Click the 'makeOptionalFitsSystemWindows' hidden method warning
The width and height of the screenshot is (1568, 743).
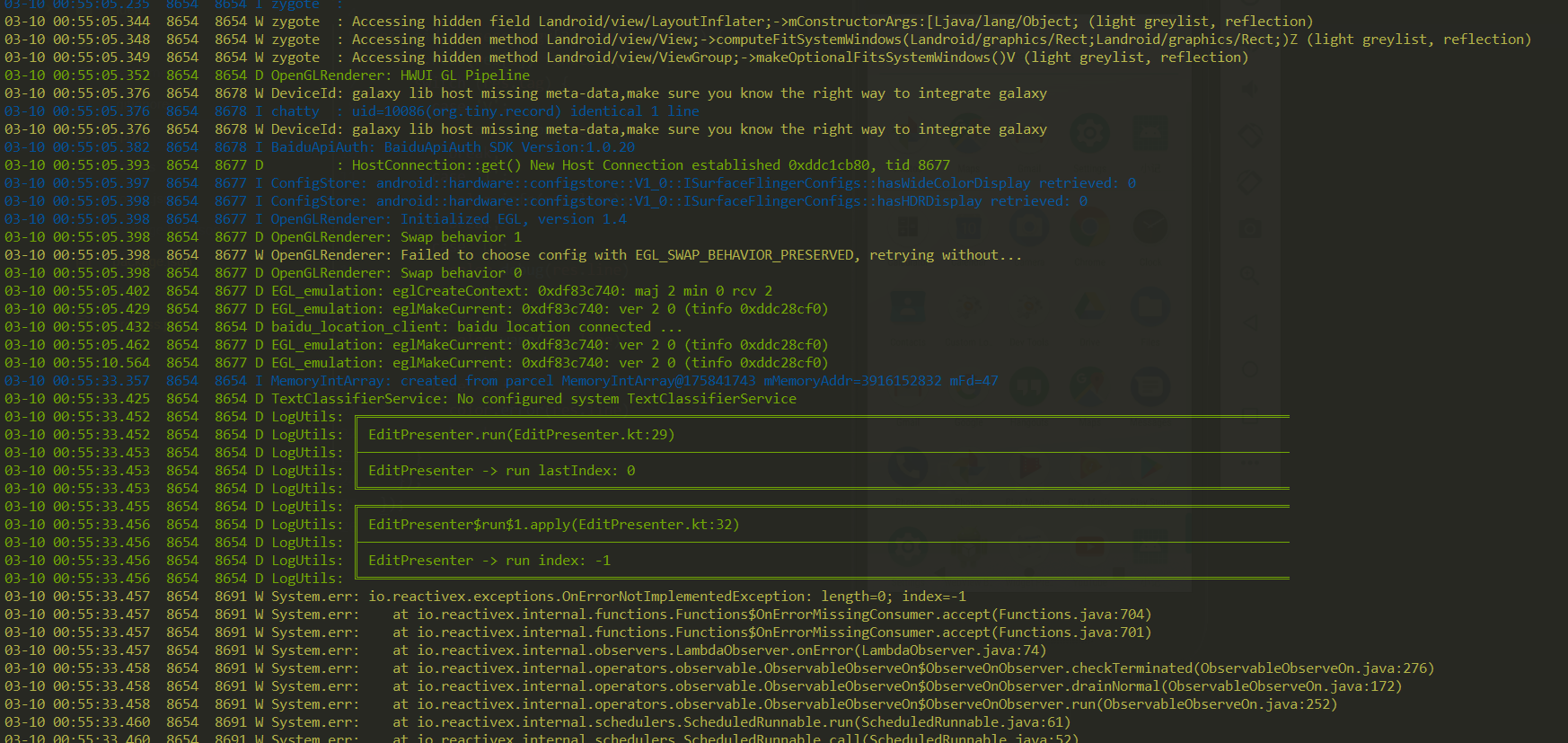pos(626,57)
